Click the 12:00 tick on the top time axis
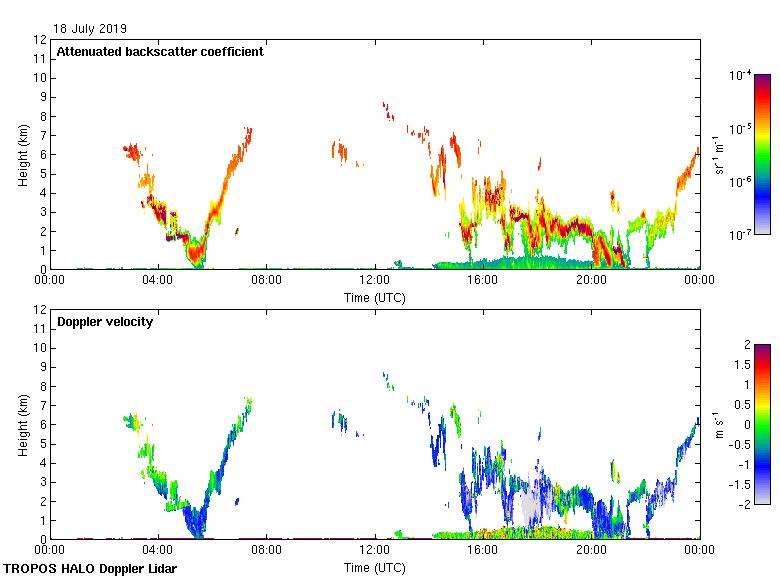Image resolution: width=780 pixels, height=580 pixels. 375,281
